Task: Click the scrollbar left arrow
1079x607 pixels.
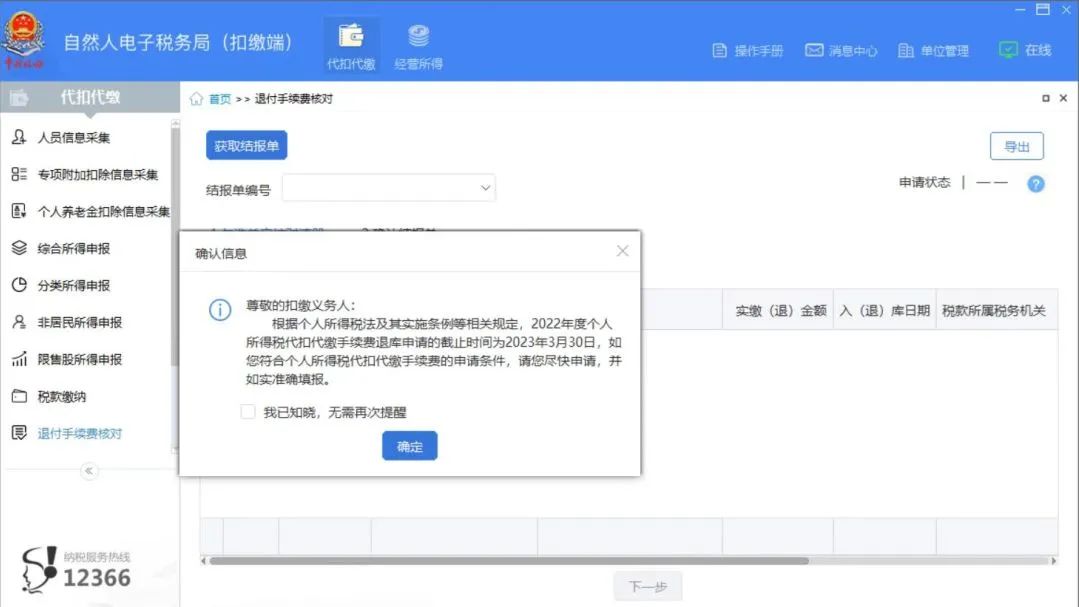Action: pyautogui.click(x=204, y=561)
